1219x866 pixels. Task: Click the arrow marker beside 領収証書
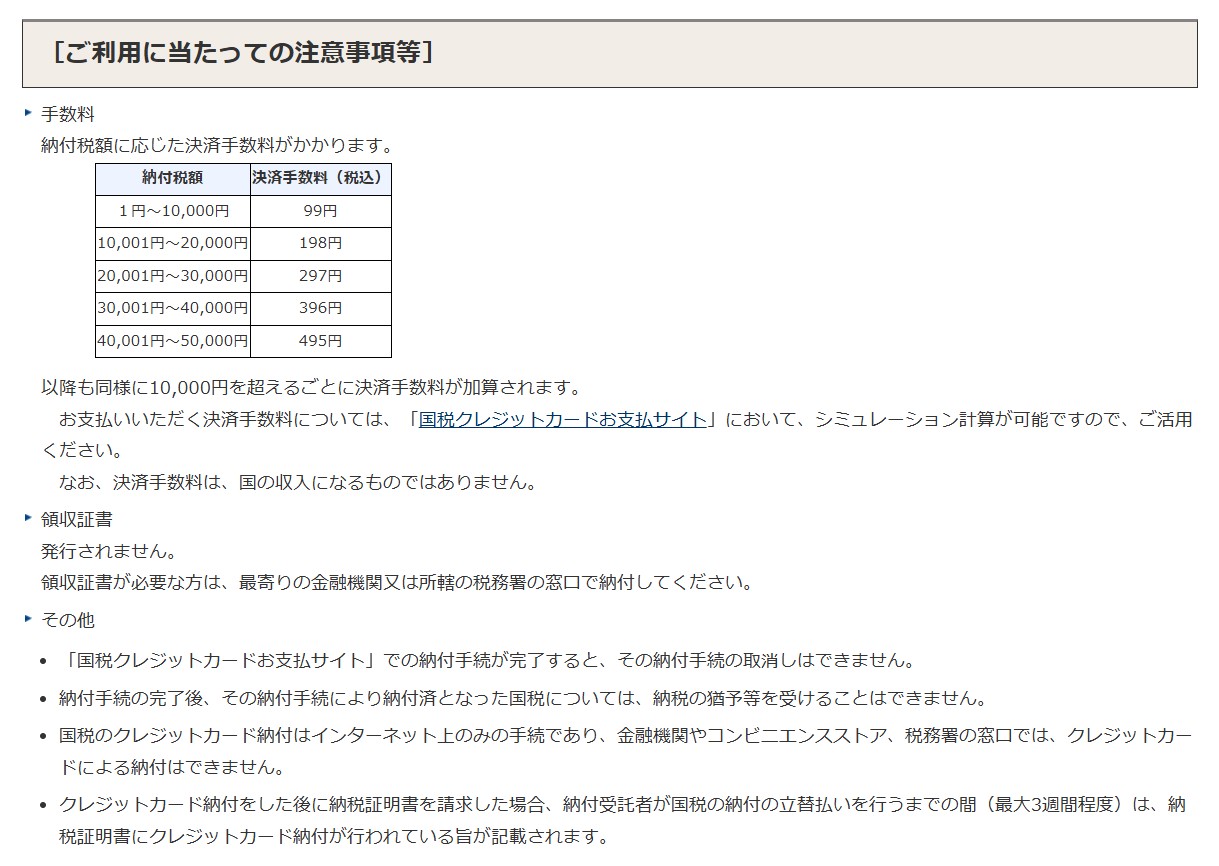29,518
